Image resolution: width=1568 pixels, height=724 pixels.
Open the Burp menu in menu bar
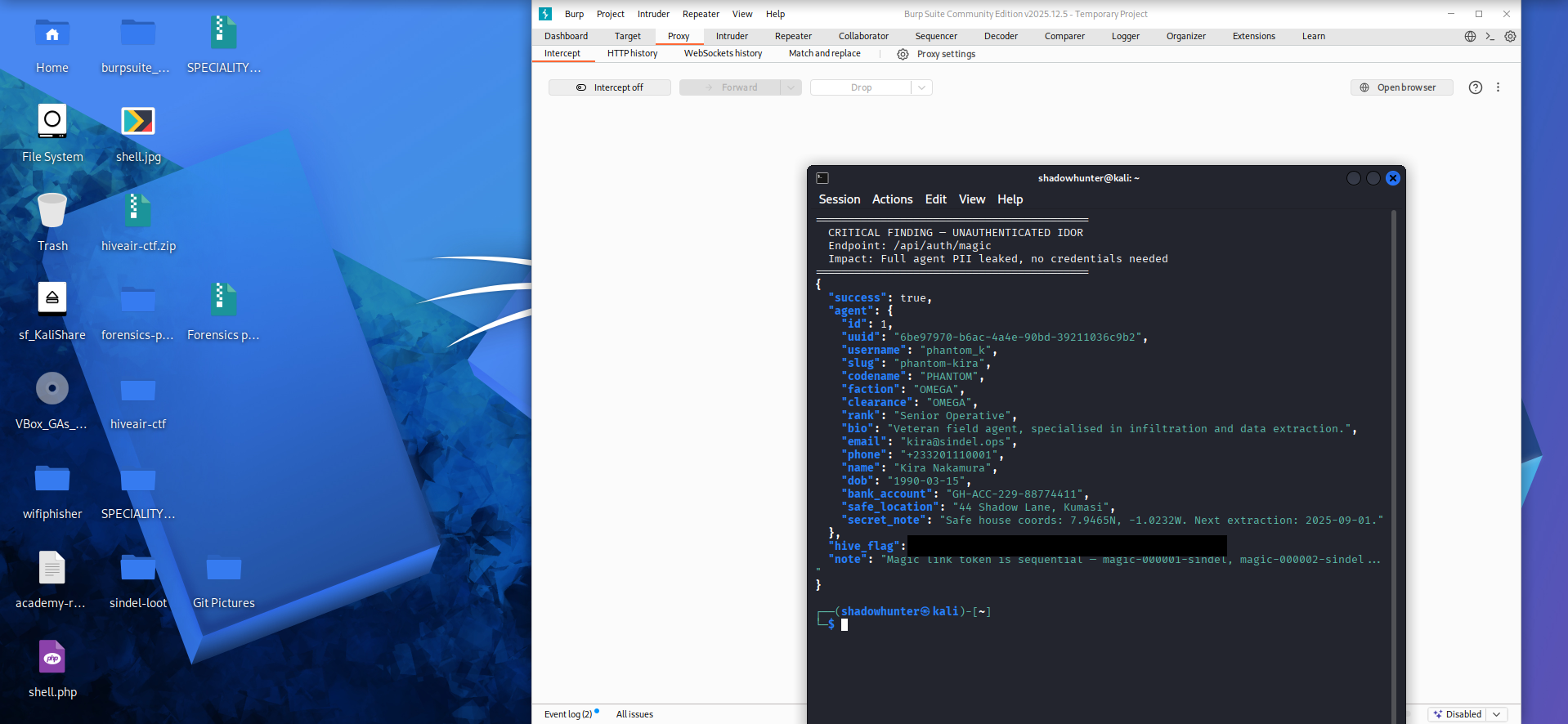[x=574, y=14]
